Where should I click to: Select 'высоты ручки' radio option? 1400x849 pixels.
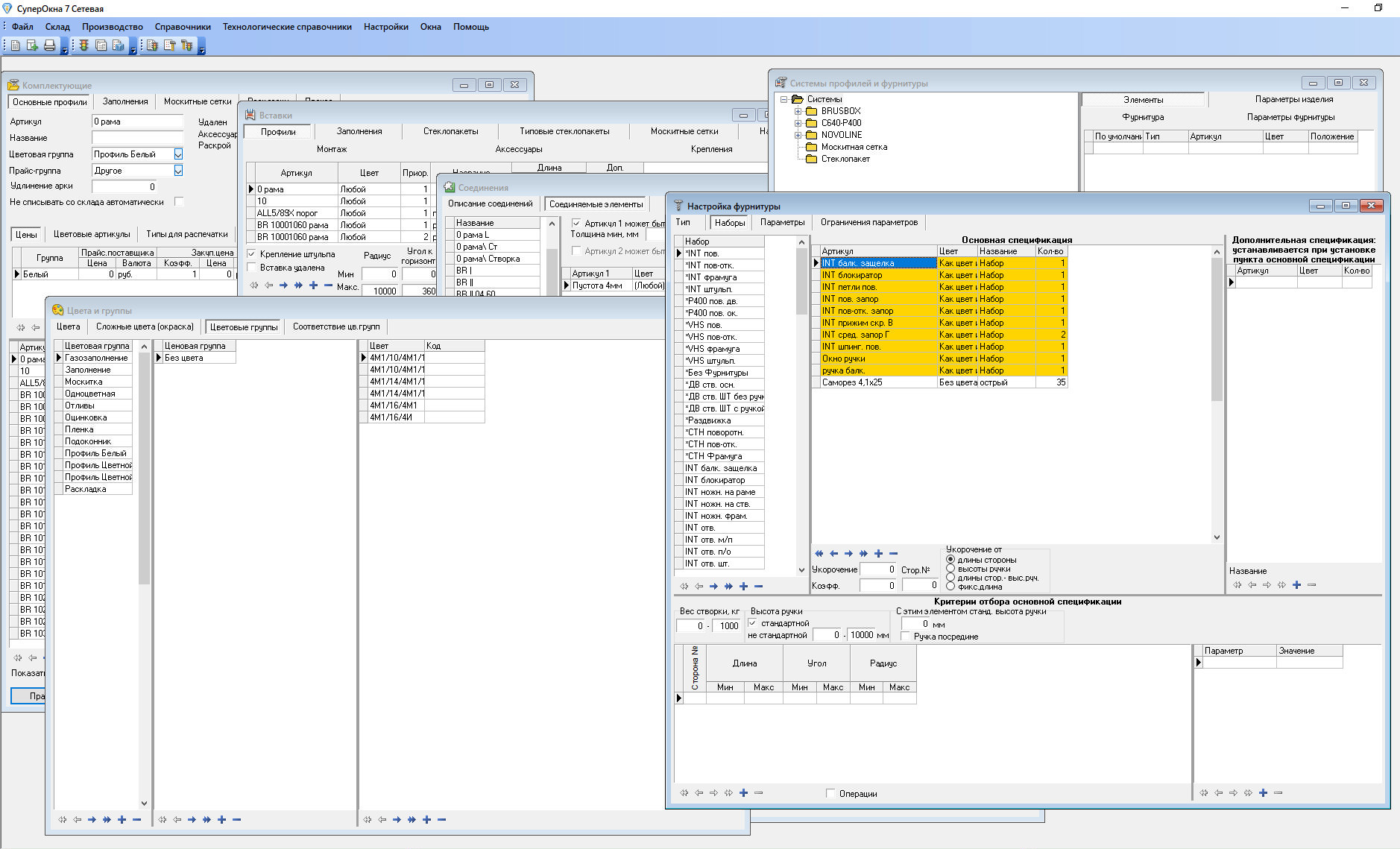point(950,569)
